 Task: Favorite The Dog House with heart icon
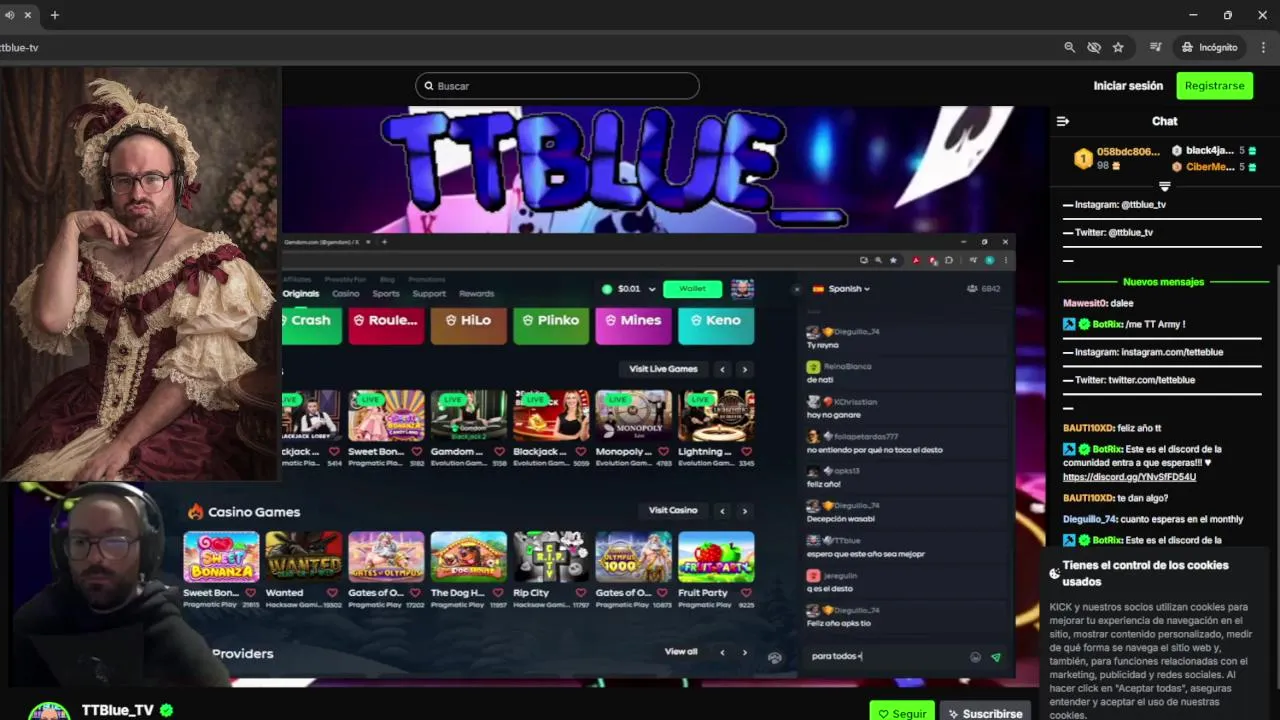tap(498, 593)
